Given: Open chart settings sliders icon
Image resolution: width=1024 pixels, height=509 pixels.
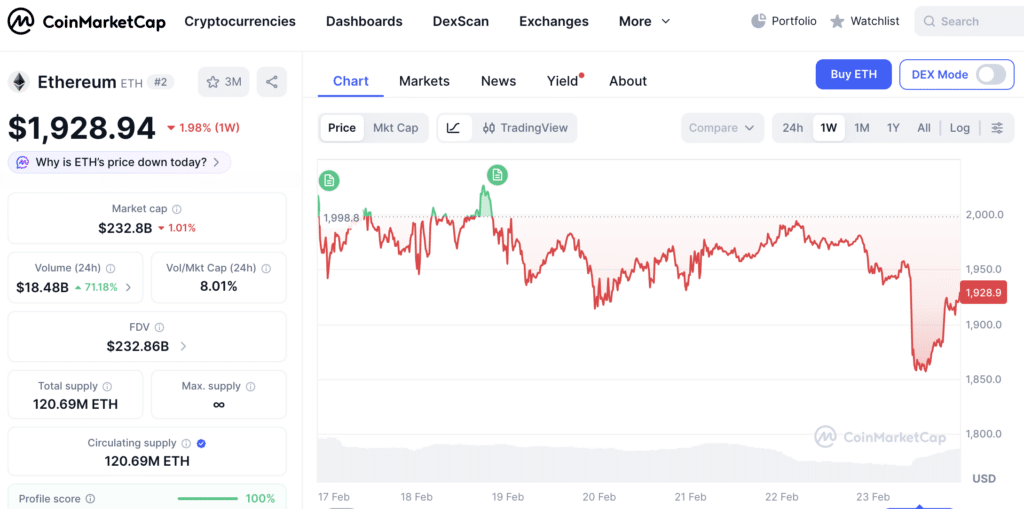Looking at the screenshot, I should [997, 128].
